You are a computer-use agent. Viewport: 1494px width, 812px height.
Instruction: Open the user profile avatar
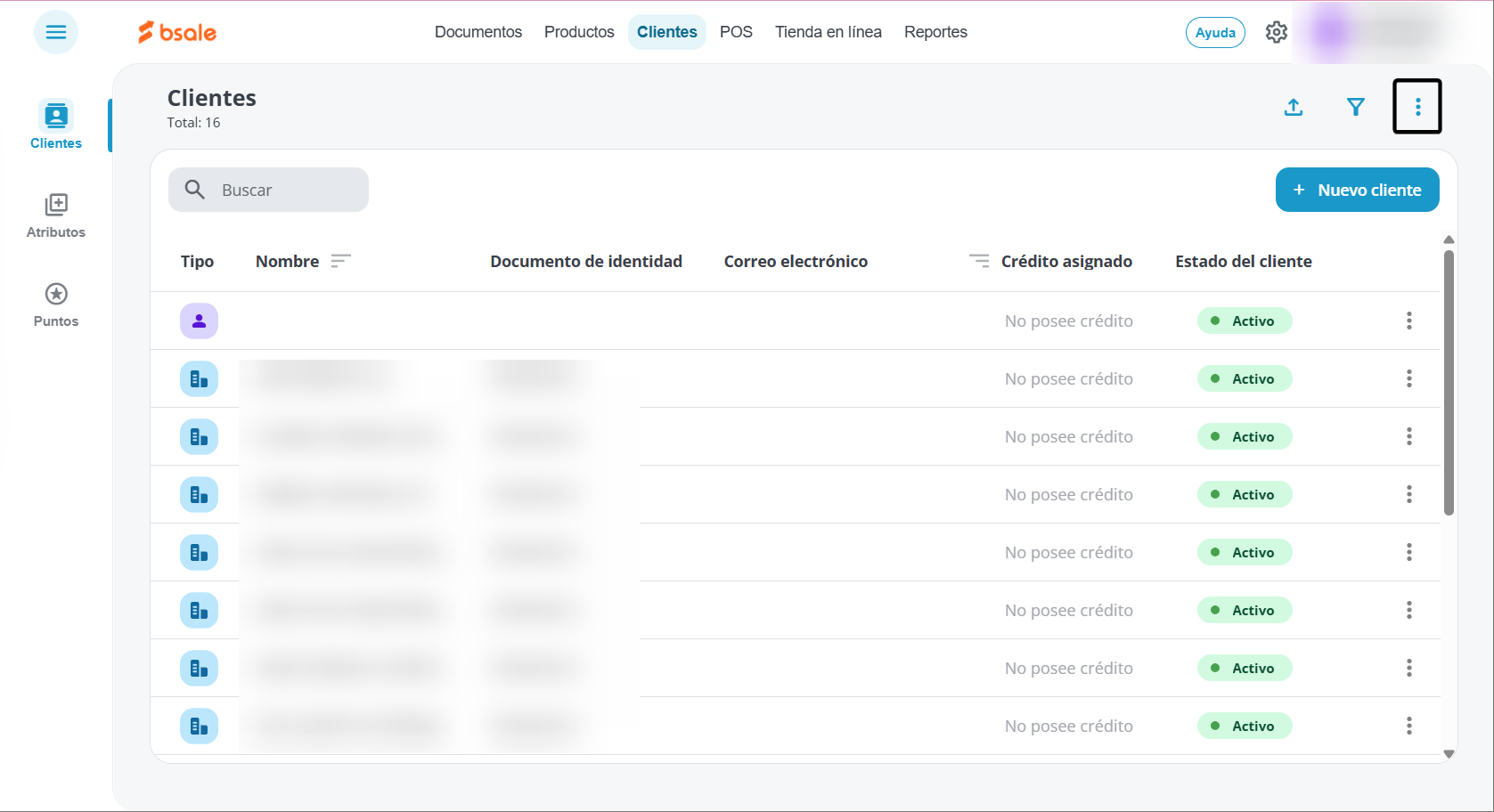coord(1331,32)
